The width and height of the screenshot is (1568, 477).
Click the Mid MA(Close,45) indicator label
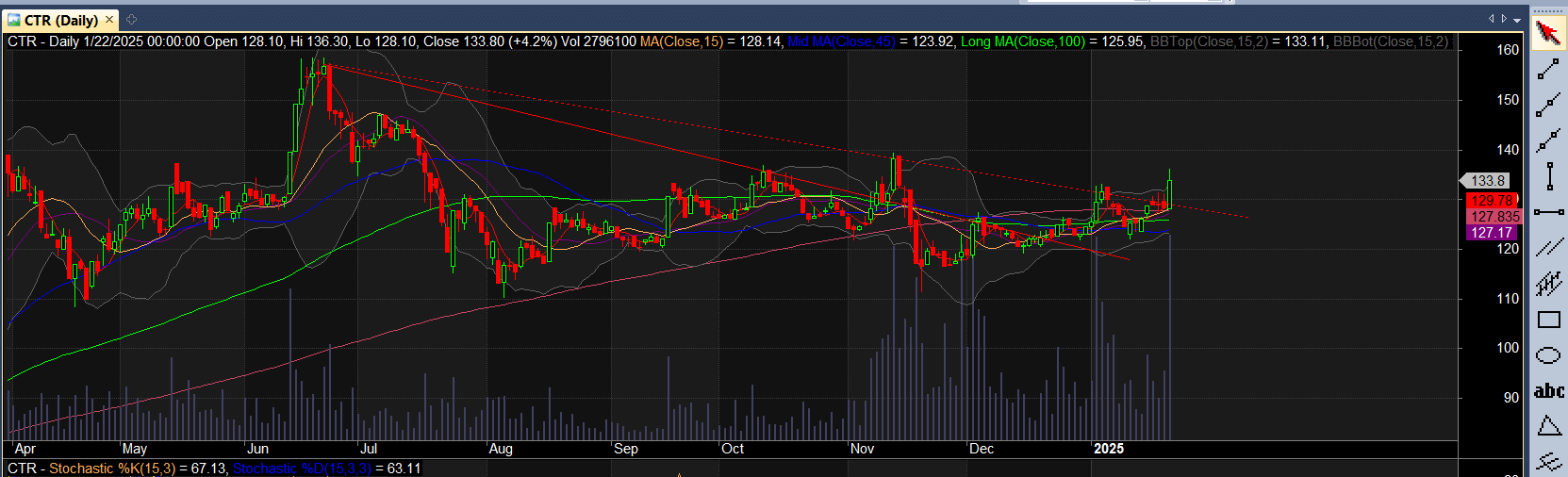841,41
